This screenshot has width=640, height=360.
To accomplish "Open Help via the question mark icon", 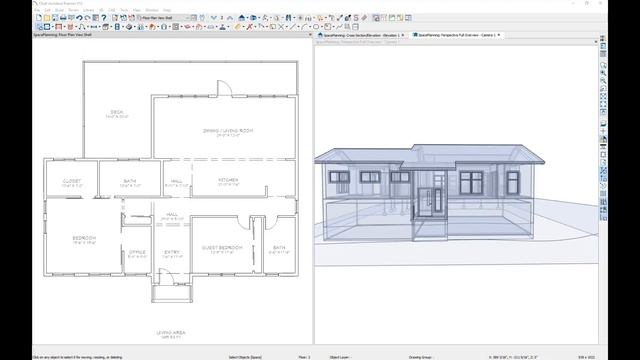I will (x=104, y=18).
